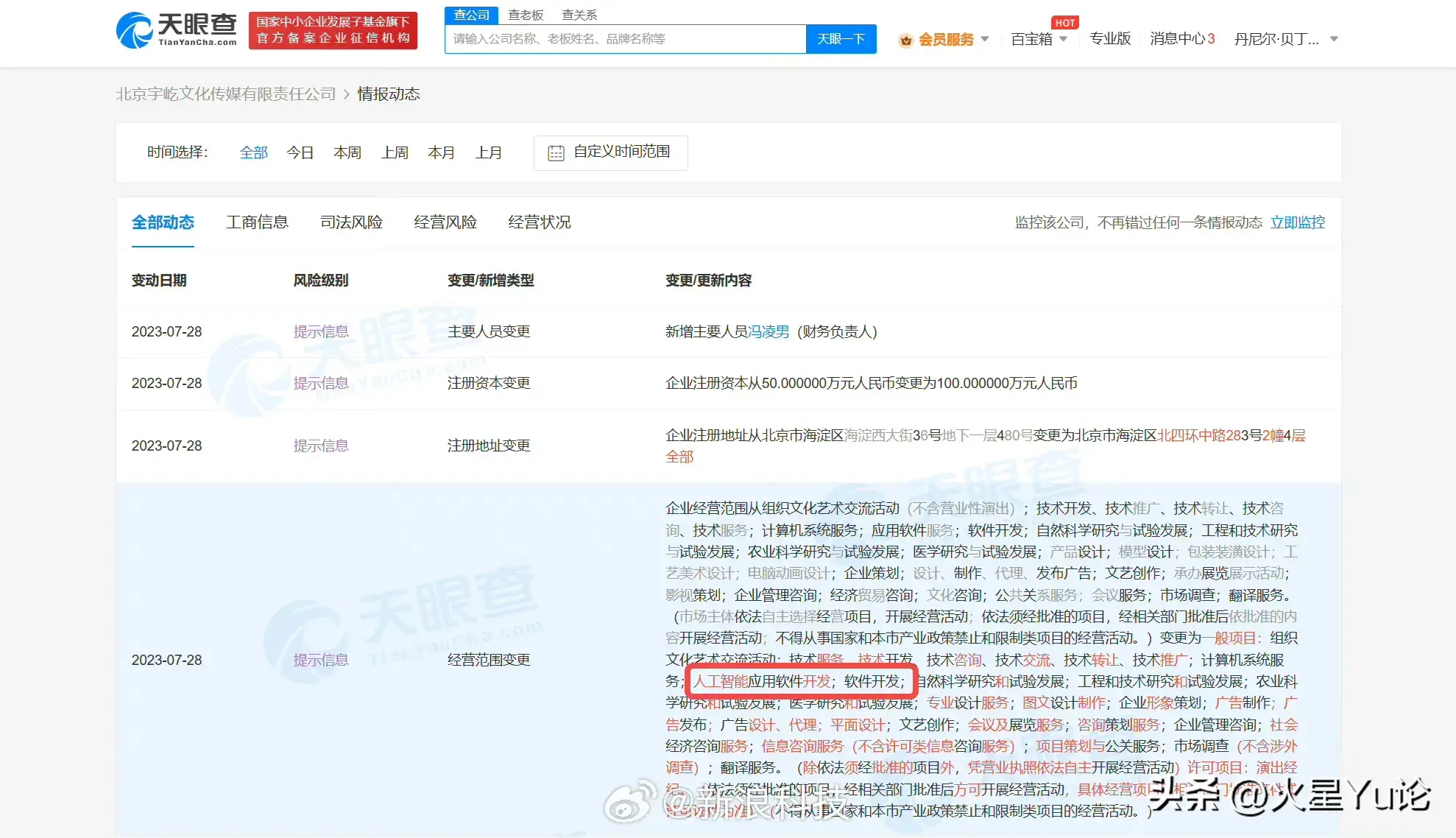Screen dimensions: 1456x838
Task: Click the 天眼一下 search button
Action: point(841,39)
